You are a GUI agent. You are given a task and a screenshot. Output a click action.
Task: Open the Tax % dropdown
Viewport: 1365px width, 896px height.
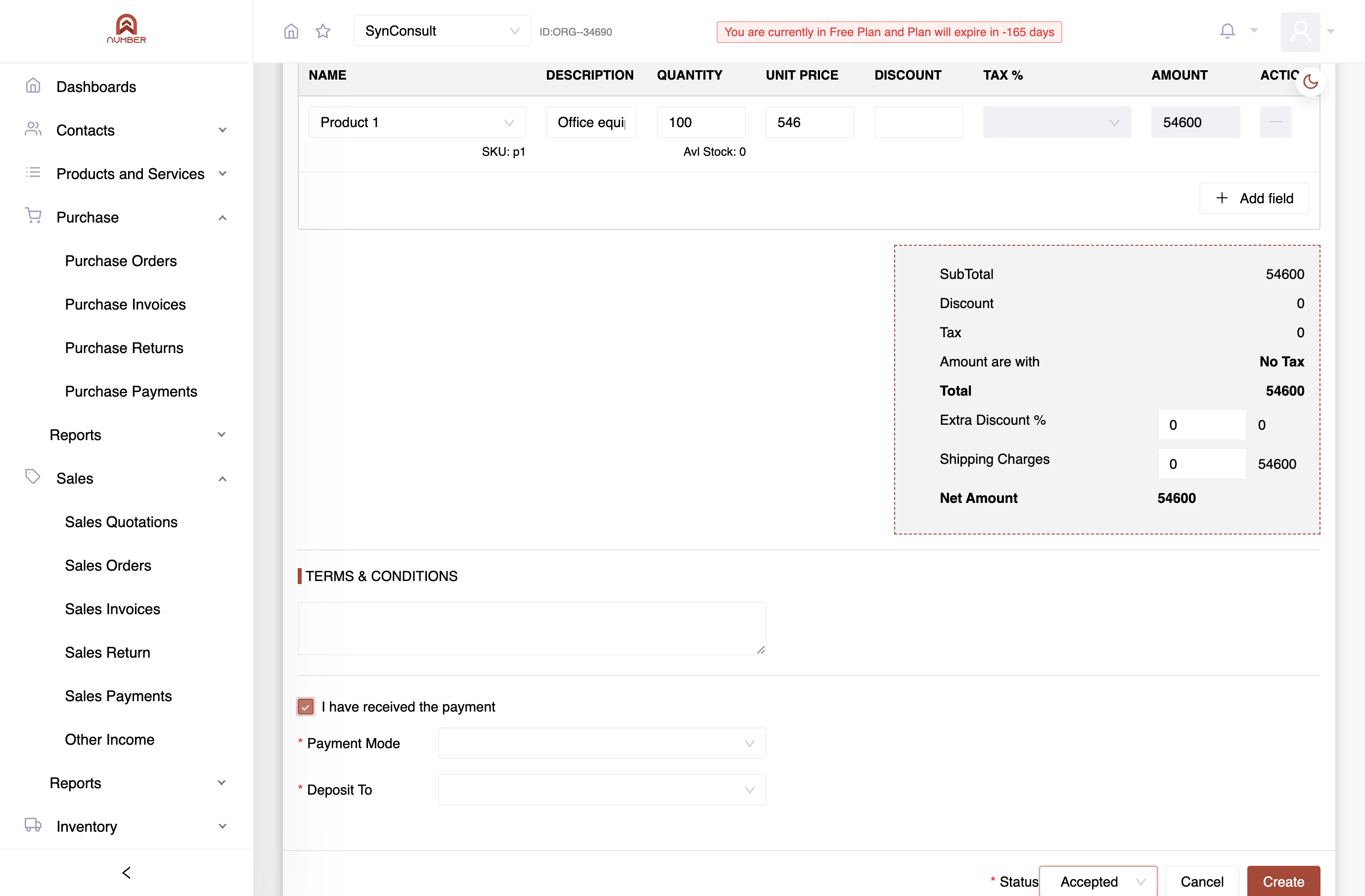click(x=1056, y=122)
